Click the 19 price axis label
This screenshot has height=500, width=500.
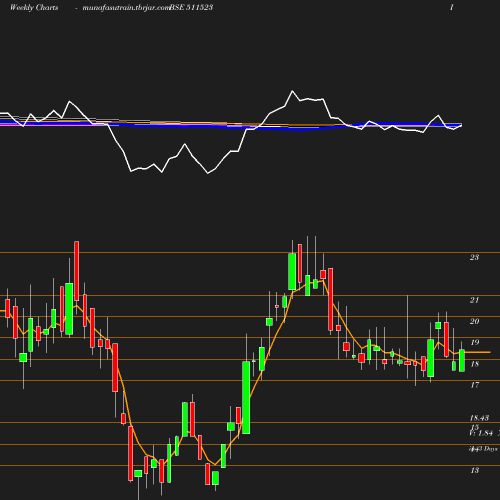coord(474,342)
